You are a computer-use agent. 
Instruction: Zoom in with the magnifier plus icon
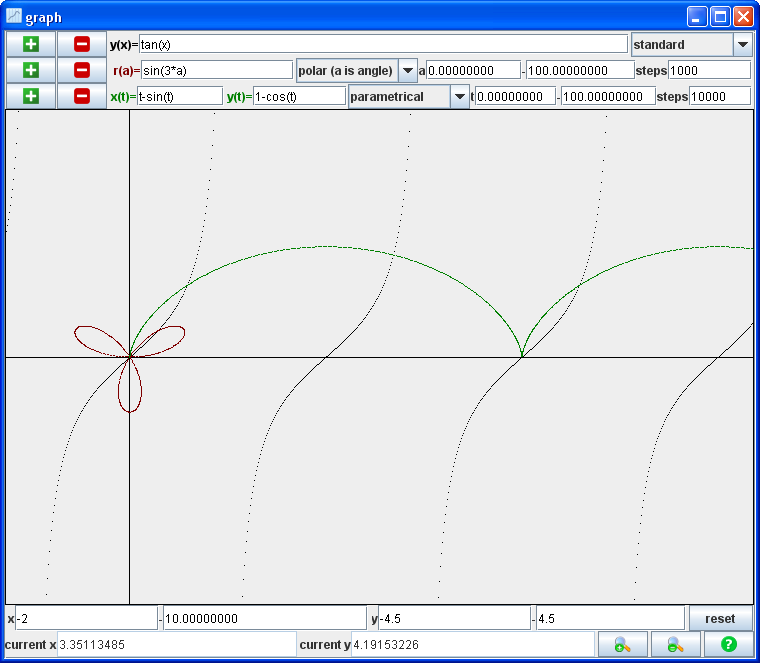(623, 644)
